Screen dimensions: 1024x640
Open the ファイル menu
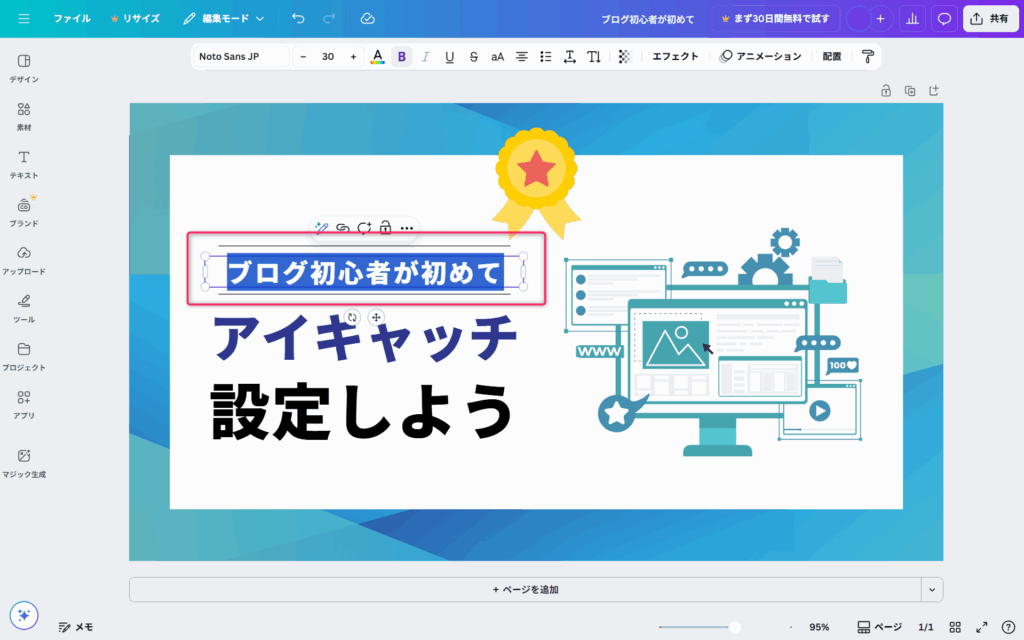71,18
